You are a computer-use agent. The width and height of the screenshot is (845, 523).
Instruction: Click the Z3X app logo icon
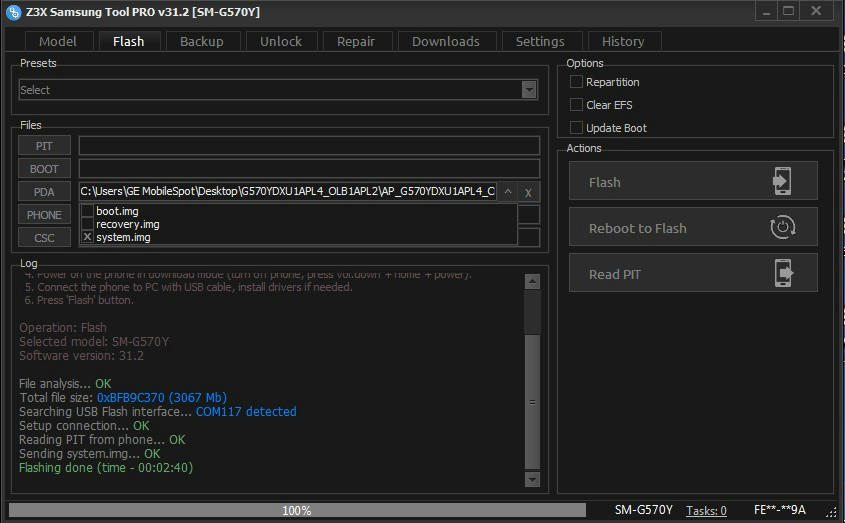point(13,12)
